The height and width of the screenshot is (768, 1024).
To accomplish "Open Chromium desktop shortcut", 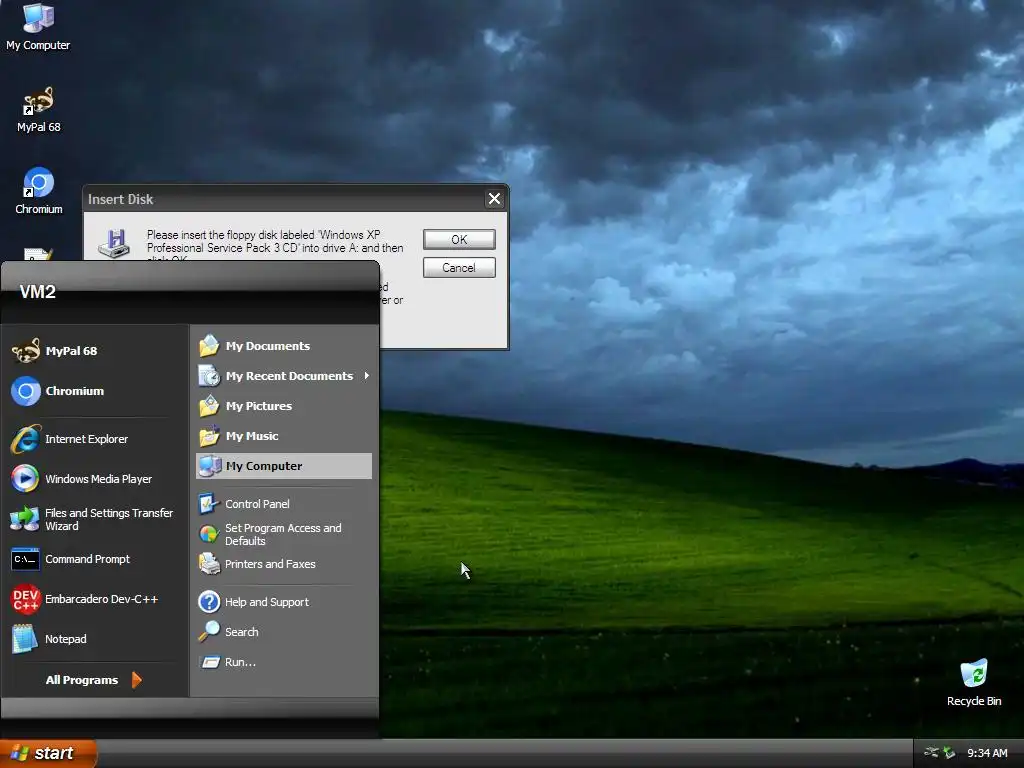I will tap(39, 191).
